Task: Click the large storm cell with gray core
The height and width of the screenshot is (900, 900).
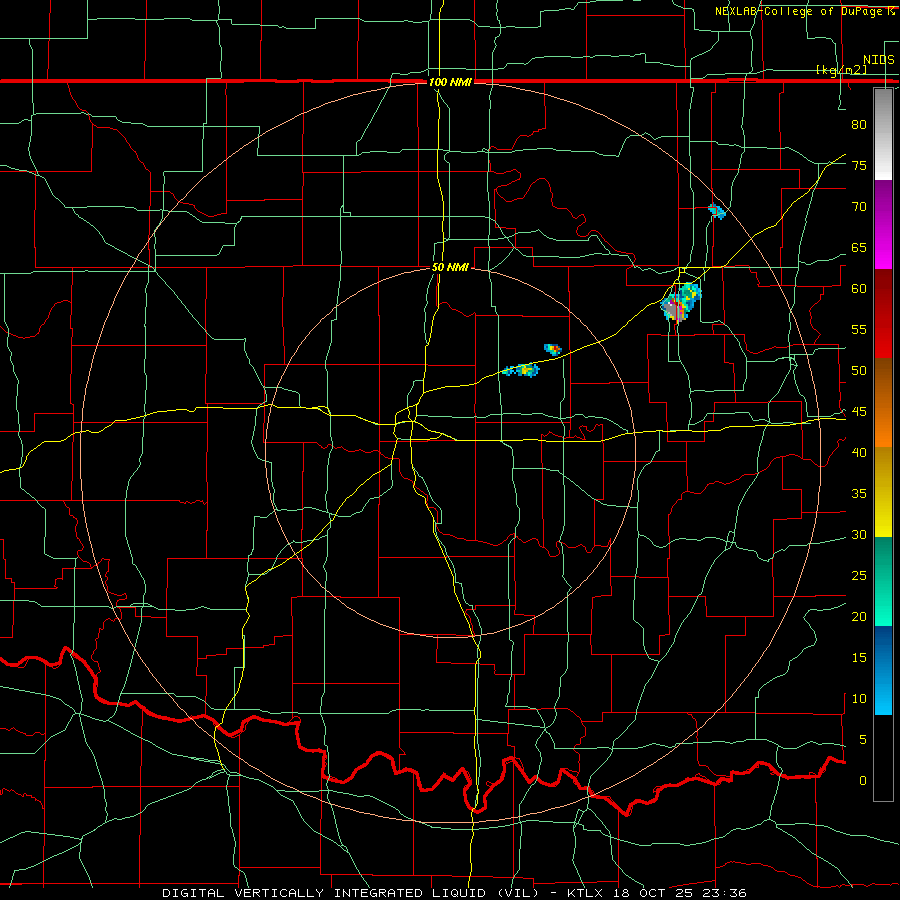Action: [x=681, y=303]
